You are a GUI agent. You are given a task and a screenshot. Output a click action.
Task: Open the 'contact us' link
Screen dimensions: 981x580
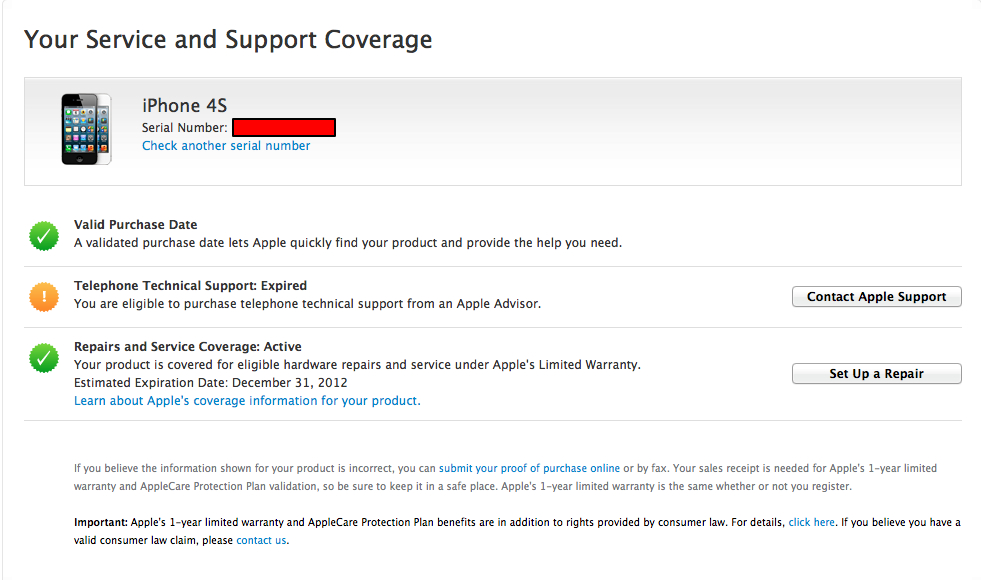(x=261, y=540)
